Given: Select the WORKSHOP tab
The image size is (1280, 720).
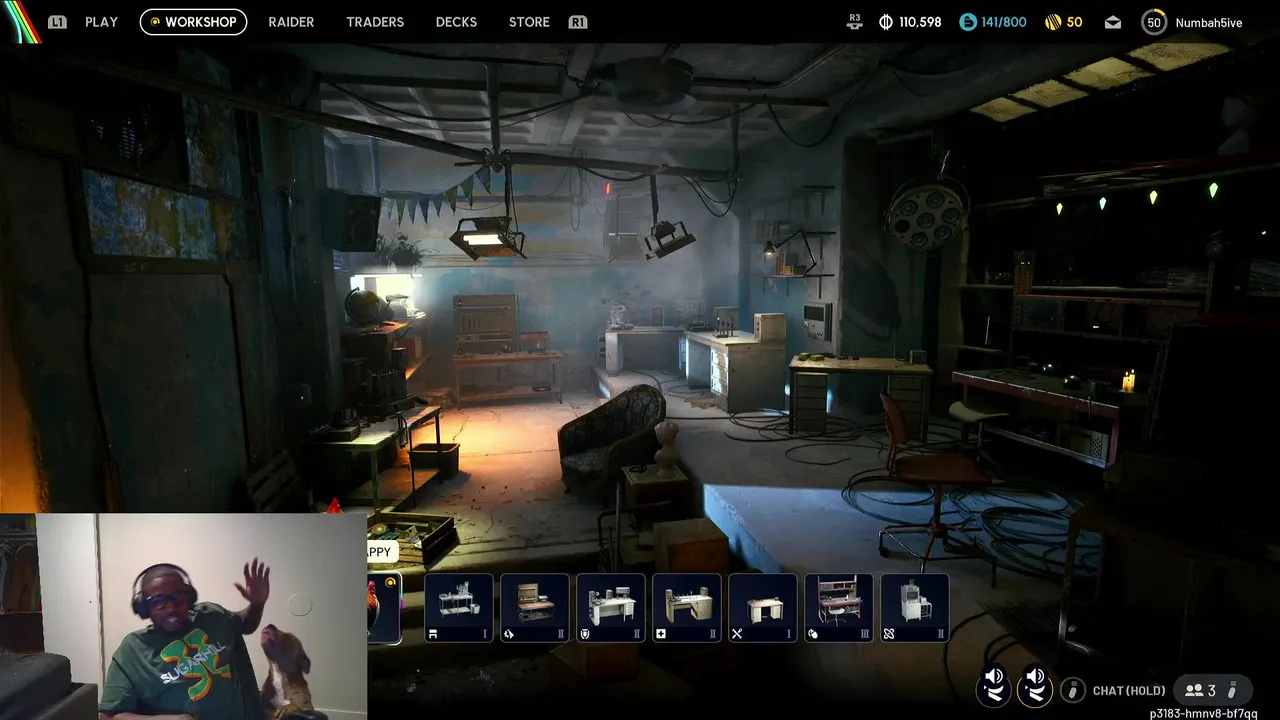Looking at the screenshot, I should pyautogui.click(x=193, y=22).
